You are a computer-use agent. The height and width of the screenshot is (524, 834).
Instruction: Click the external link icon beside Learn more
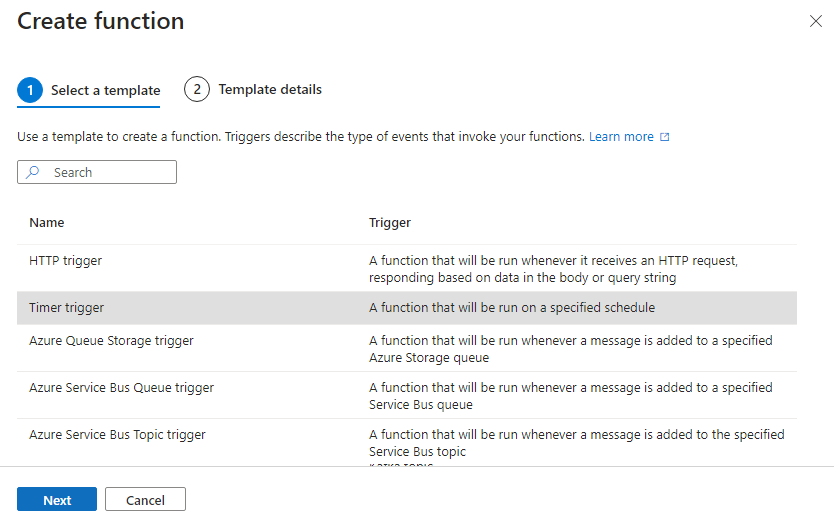[665, 137]
